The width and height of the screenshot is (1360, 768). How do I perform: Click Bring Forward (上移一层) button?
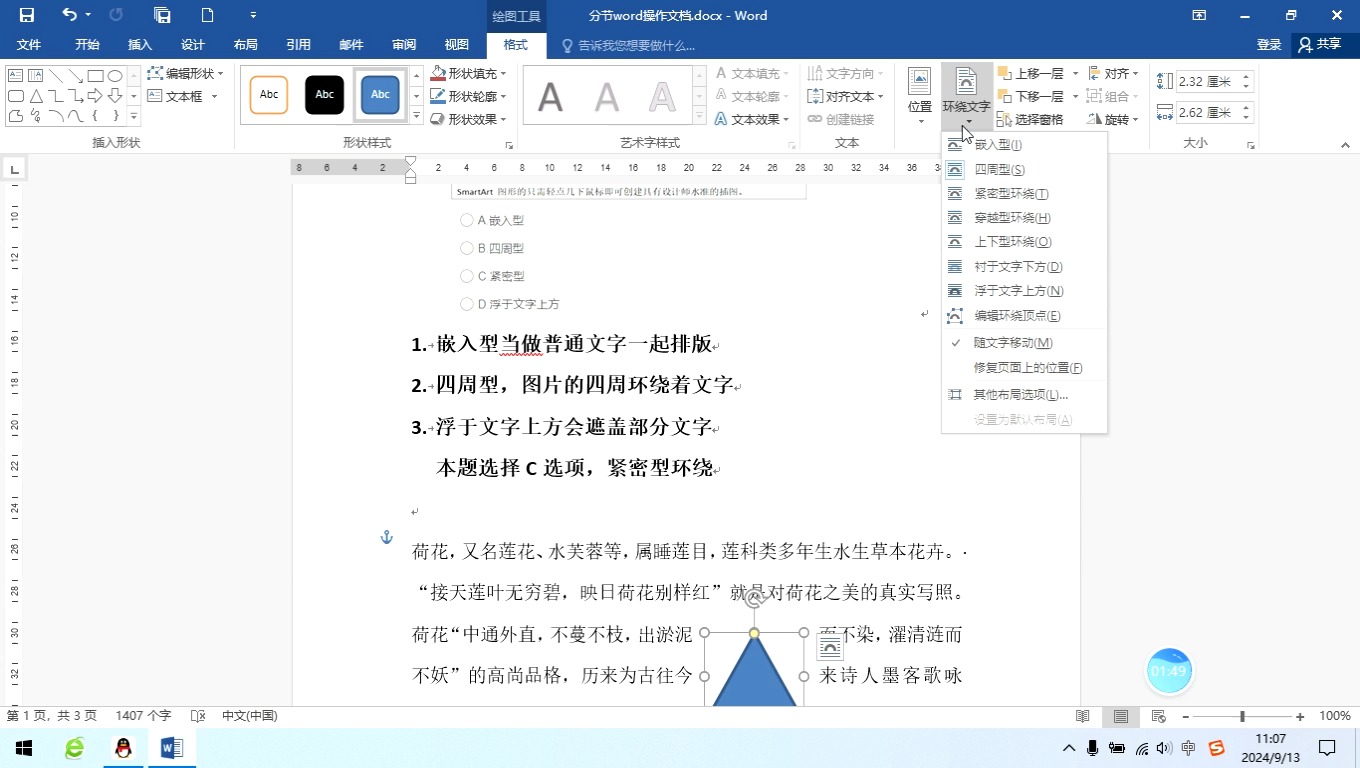1031,74
